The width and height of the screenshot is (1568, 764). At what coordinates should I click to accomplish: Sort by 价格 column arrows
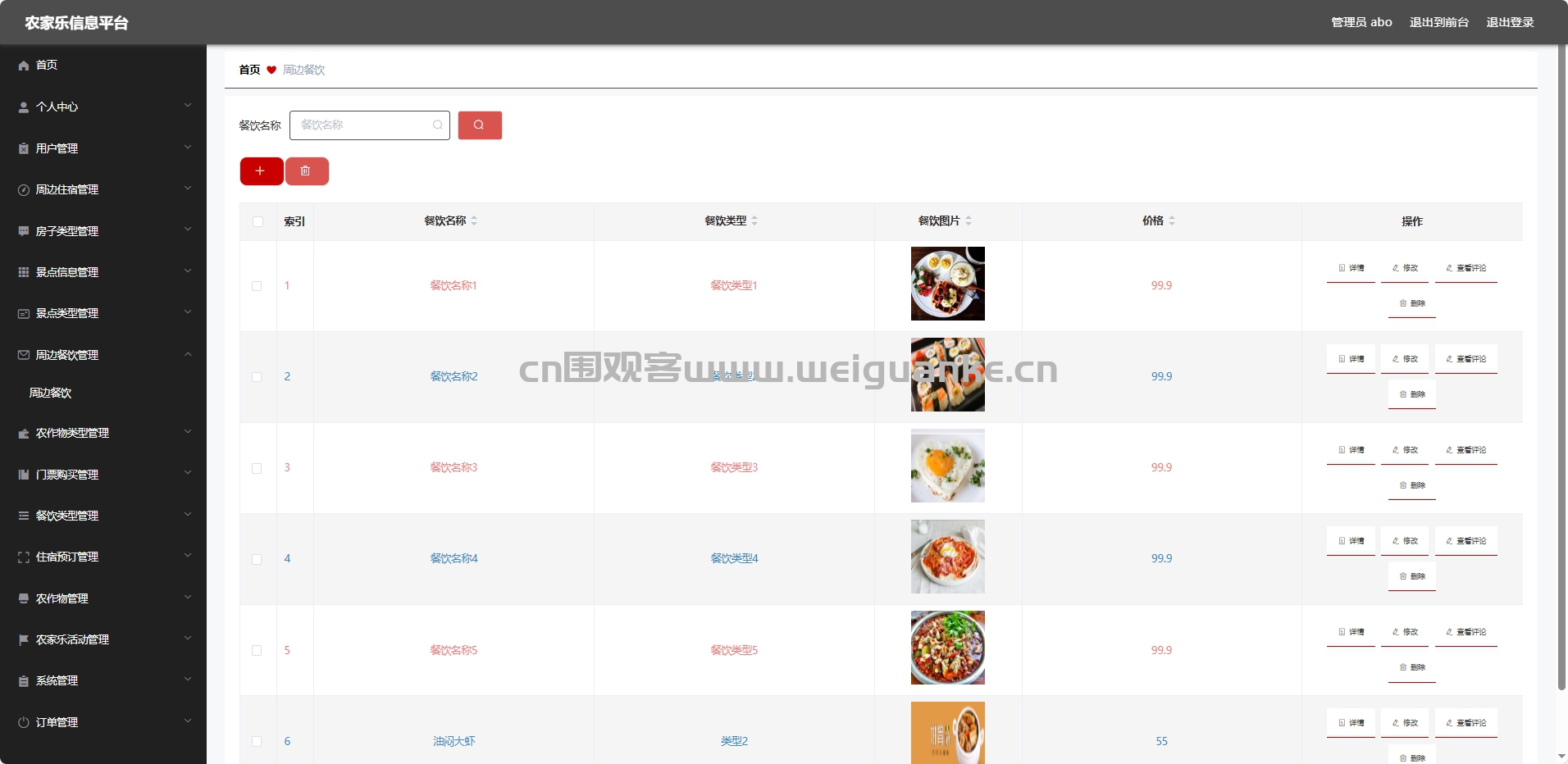1172,221
